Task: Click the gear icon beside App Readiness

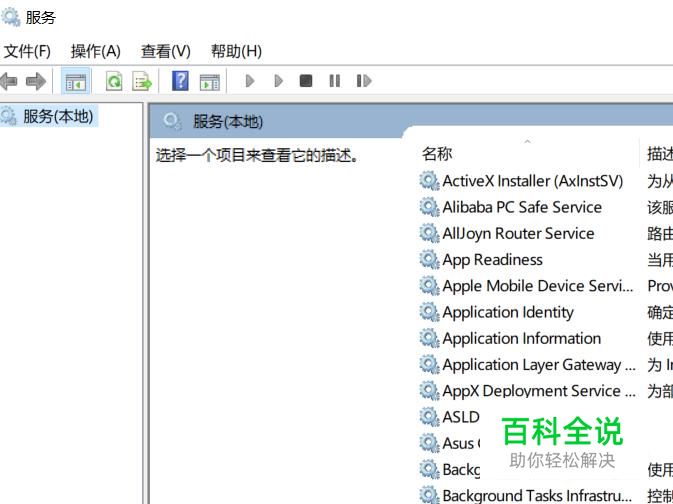Action: coord(429,260)
